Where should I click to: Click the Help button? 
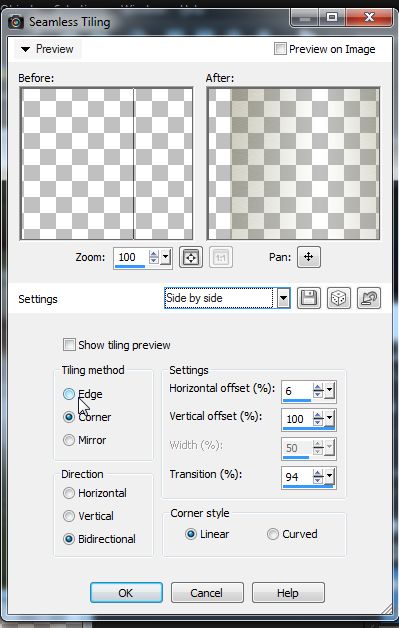click(x=288, y=593)
